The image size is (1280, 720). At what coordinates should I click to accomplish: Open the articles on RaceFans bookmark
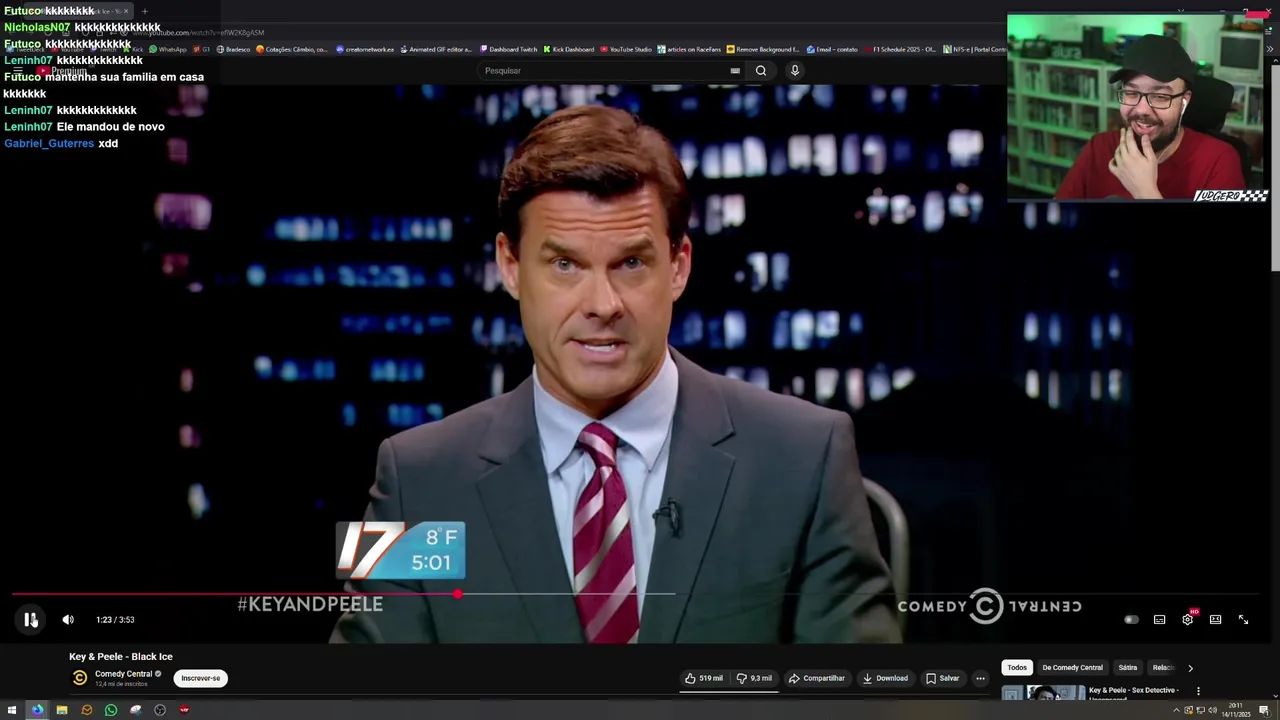689,49
